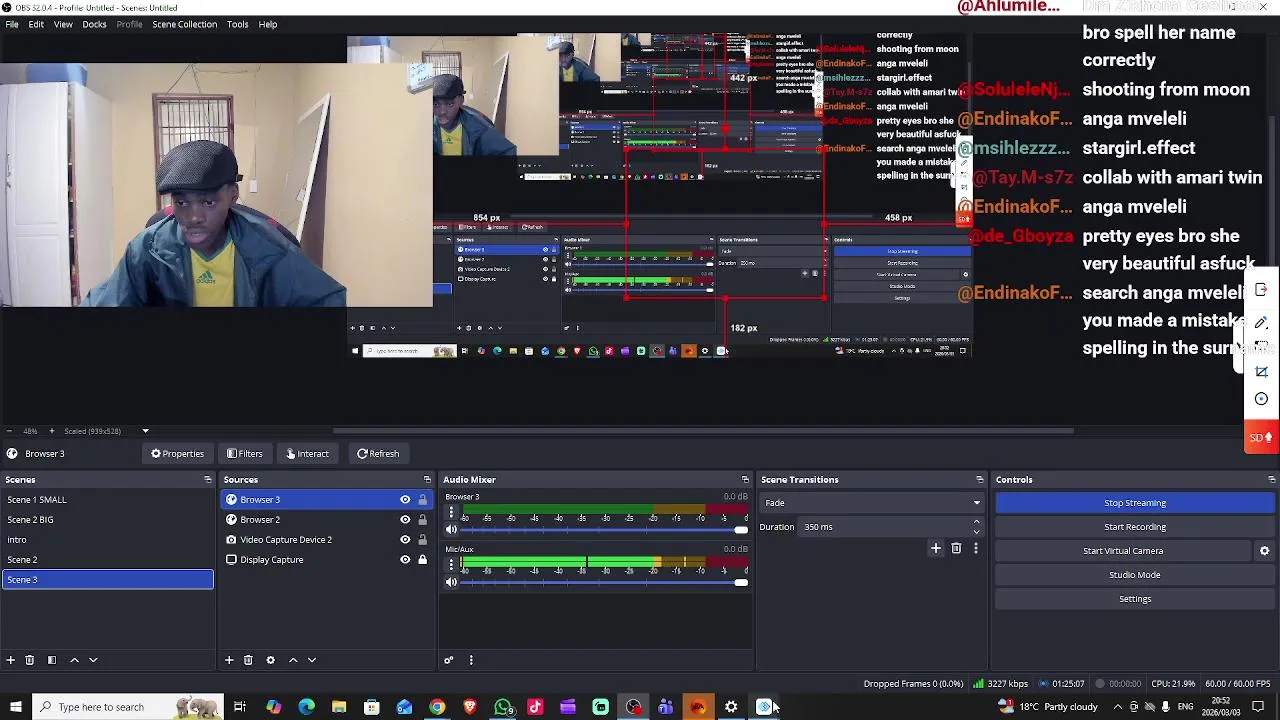Viewport: 1280px width, 720px height.
Task: Remove selected source with trash icon
Action: click(x=248, y=660)
